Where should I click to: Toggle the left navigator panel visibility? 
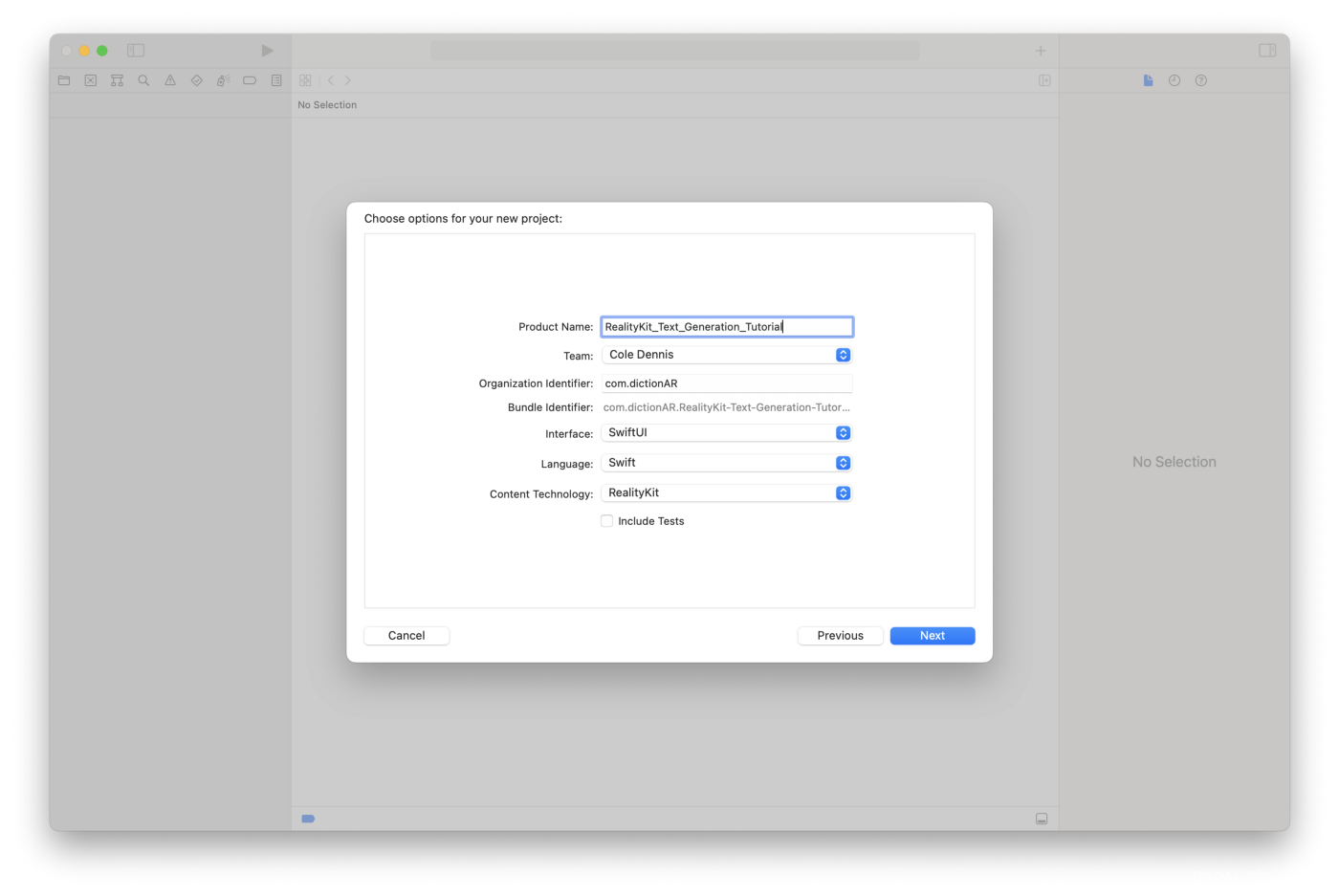pos(136,50)
